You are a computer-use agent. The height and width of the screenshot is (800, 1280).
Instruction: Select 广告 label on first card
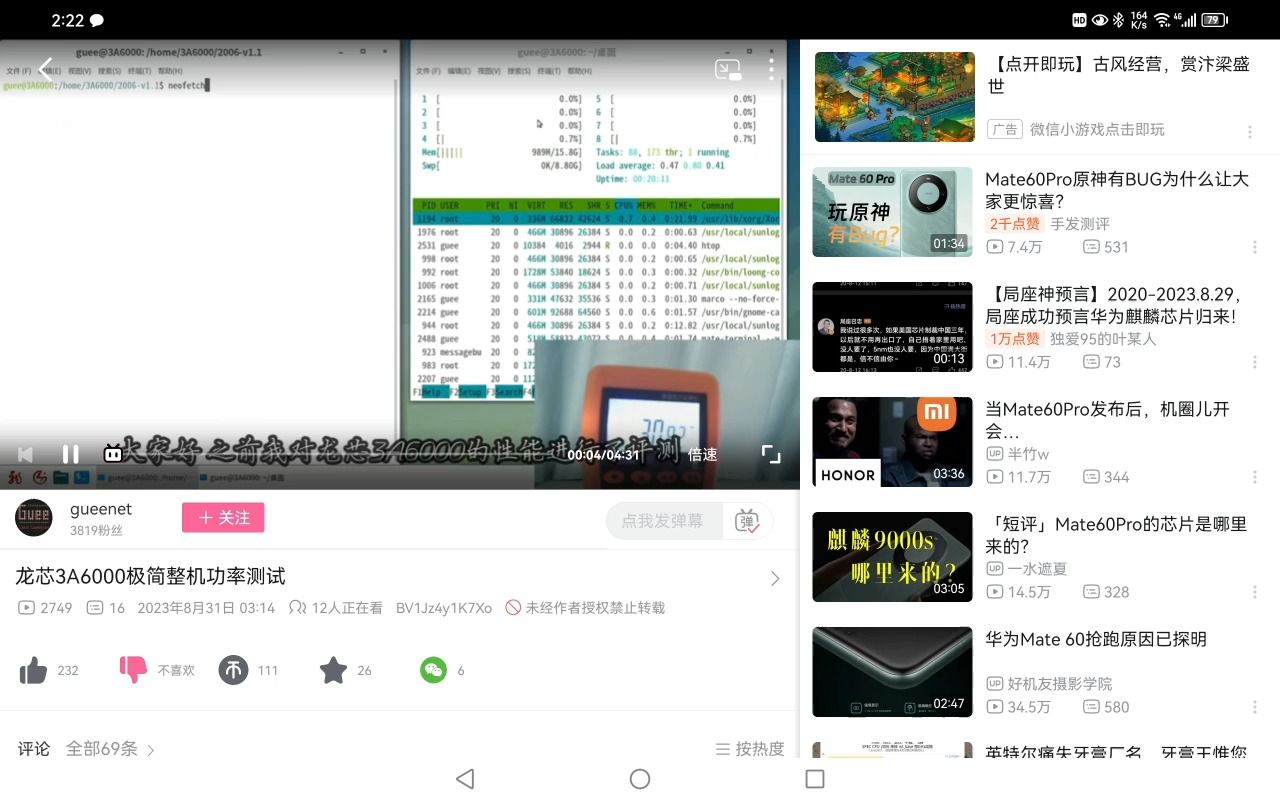(x=1005, y=129)
